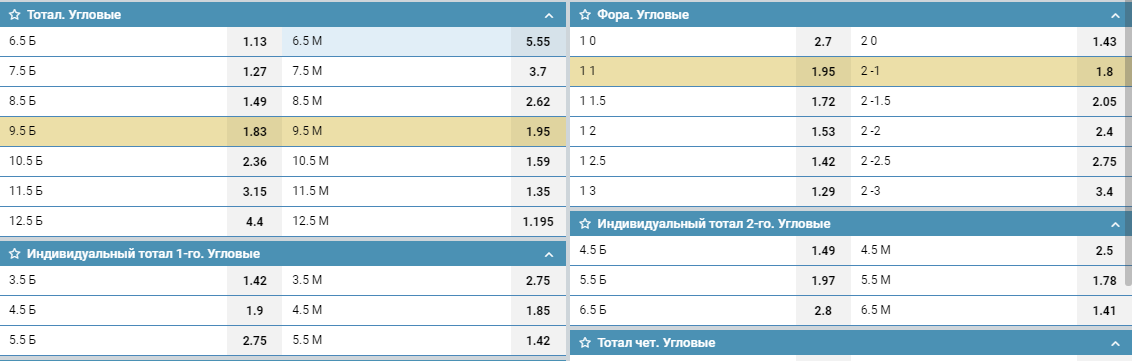Choose 12.5 М odds 1.195
1132x361 pixels.
click(539, 222)
